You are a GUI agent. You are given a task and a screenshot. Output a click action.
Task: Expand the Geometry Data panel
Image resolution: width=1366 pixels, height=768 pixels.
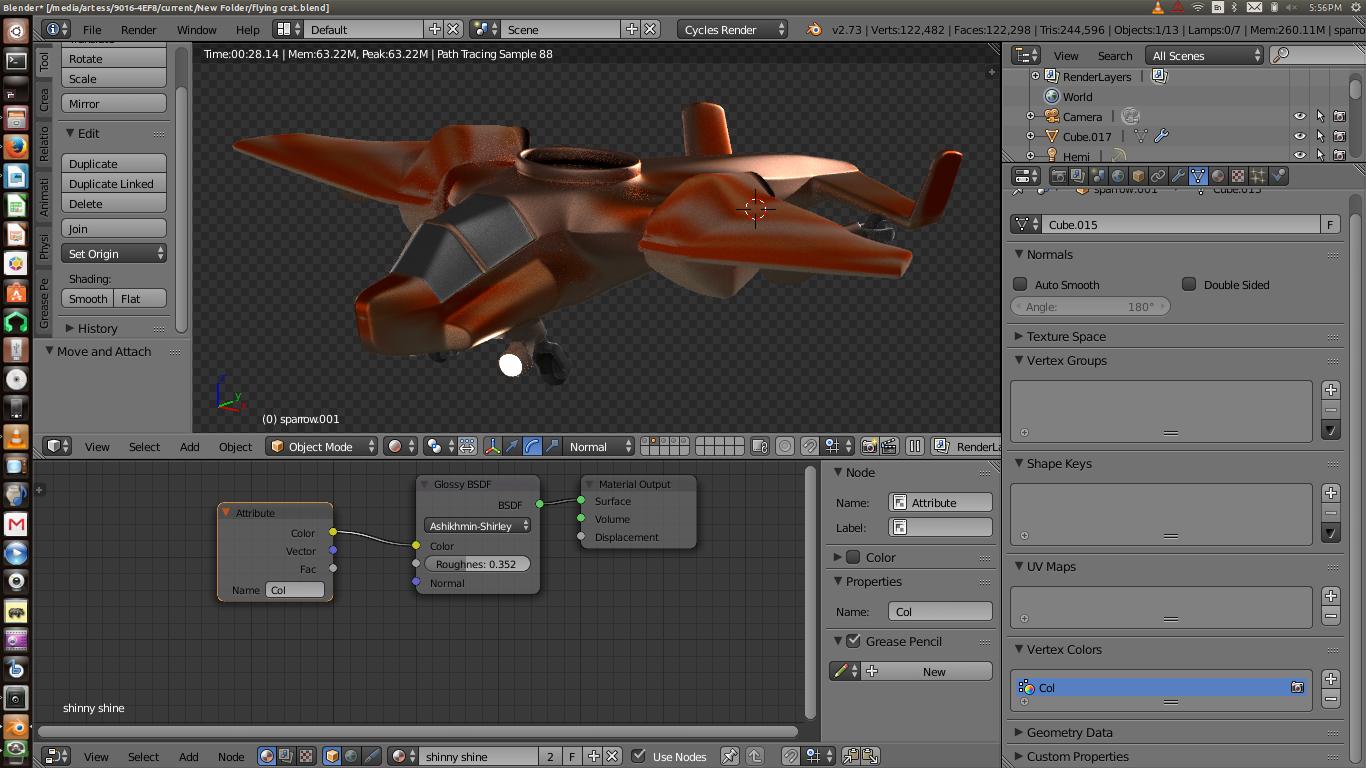1069,733
